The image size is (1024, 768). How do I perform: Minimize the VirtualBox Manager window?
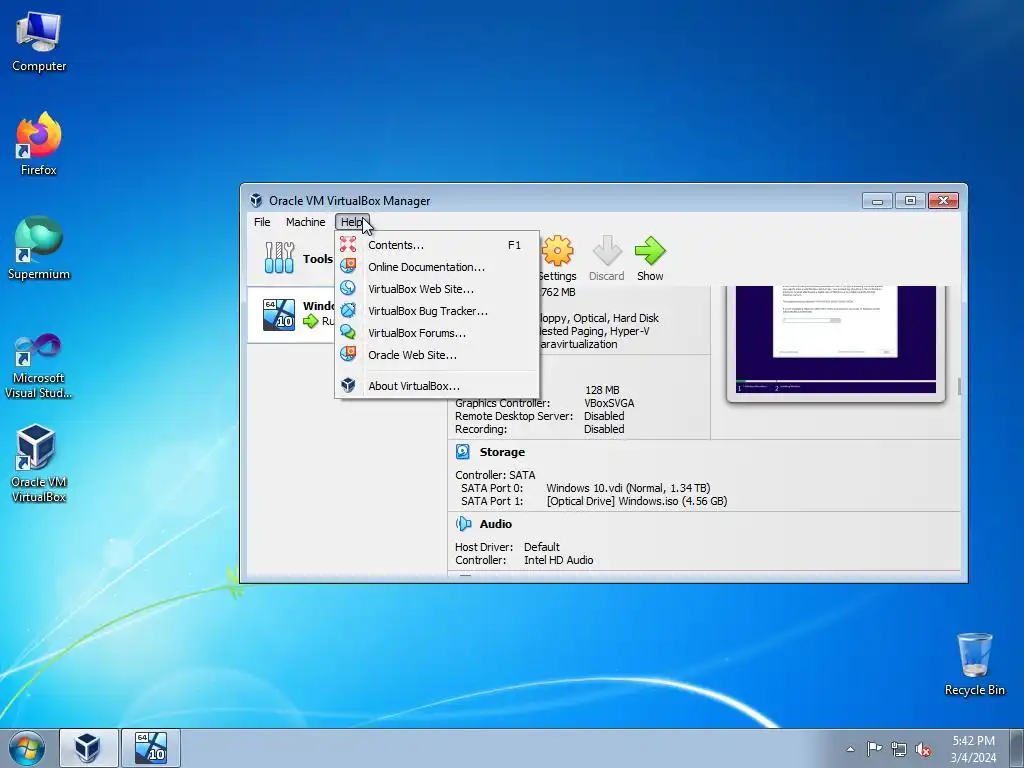coord(877,200)
